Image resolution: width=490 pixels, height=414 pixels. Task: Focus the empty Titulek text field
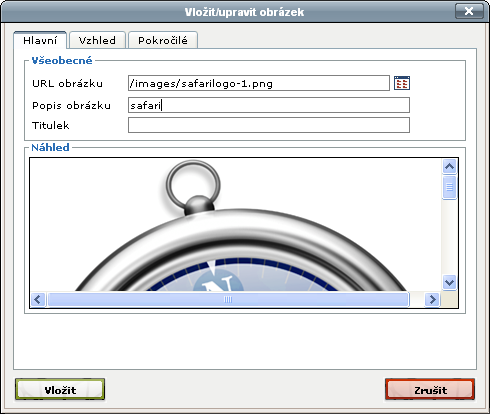coord(269,125)
